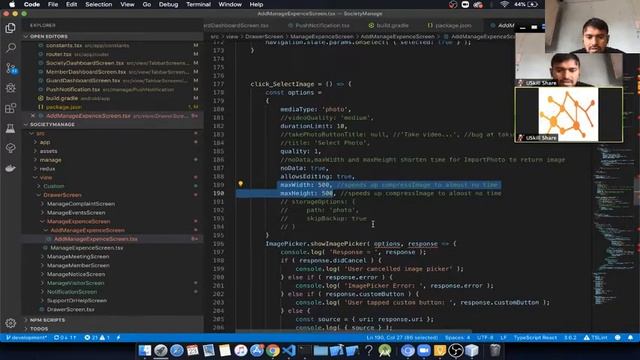Viewport: 640px width, 360px height.
Task: Open the Extensions view
Action: [11, 108]
